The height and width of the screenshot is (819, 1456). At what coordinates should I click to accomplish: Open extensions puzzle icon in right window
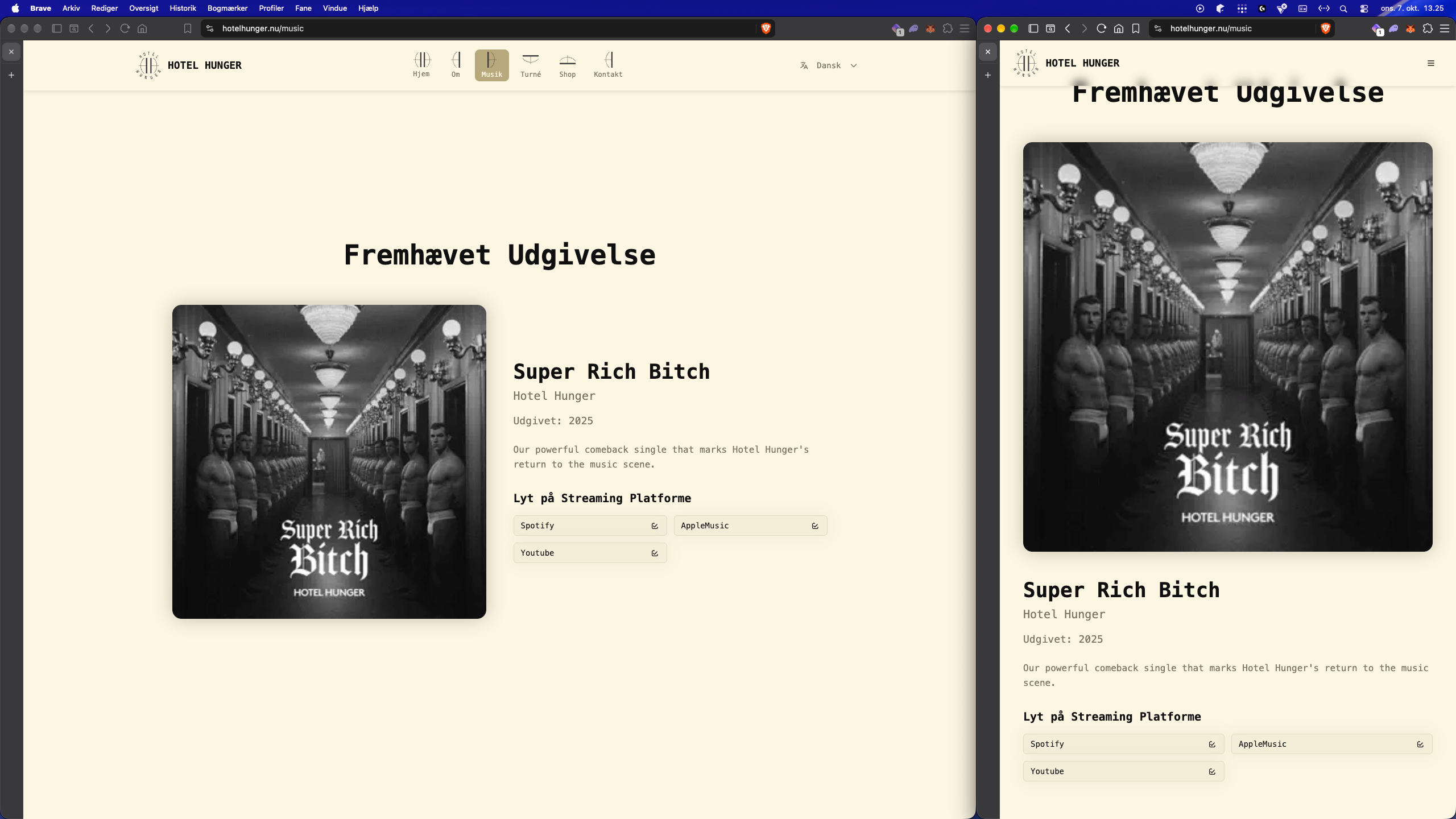(x=1428, y=28)
